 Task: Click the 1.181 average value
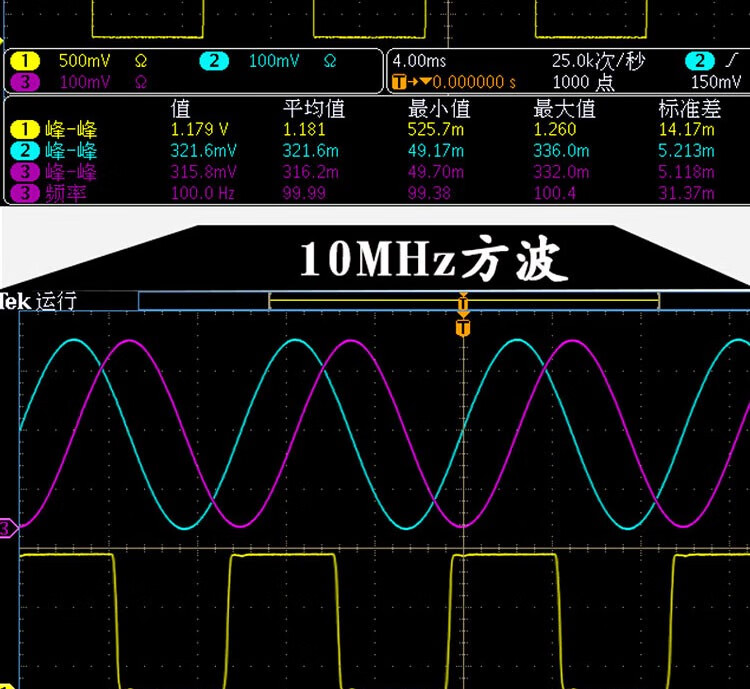pos(304,129)
